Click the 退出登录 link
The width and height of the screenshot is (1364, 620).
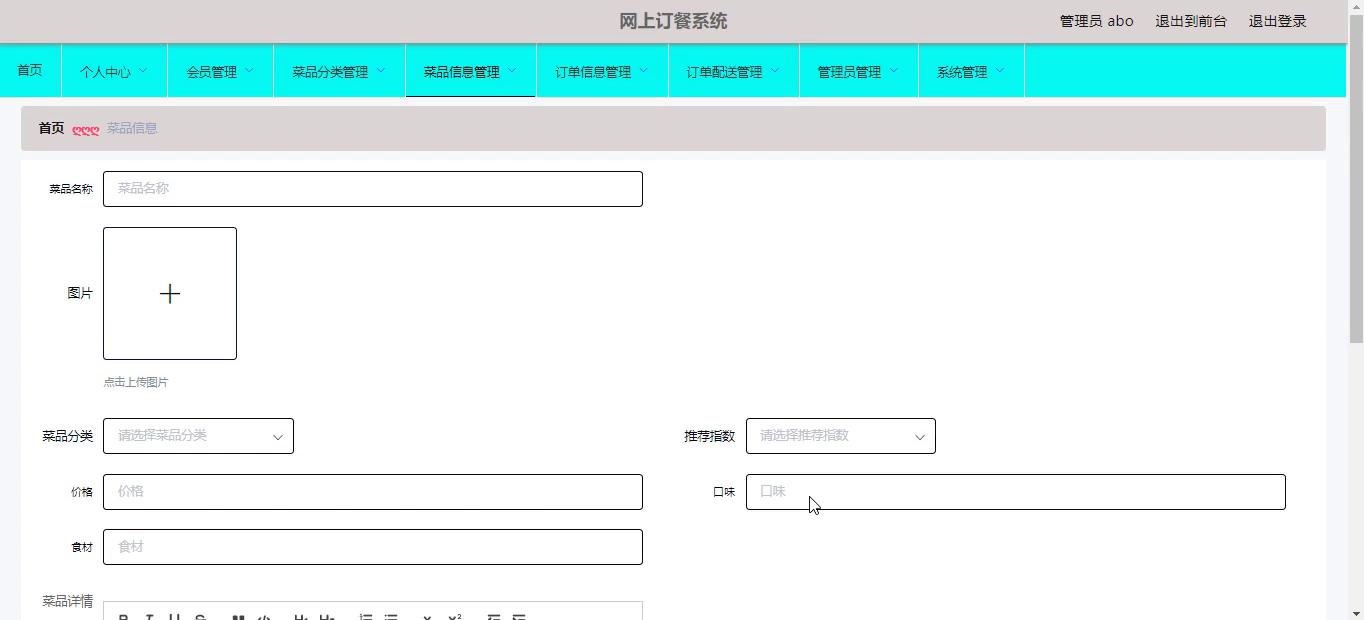tap(1277, 21)
